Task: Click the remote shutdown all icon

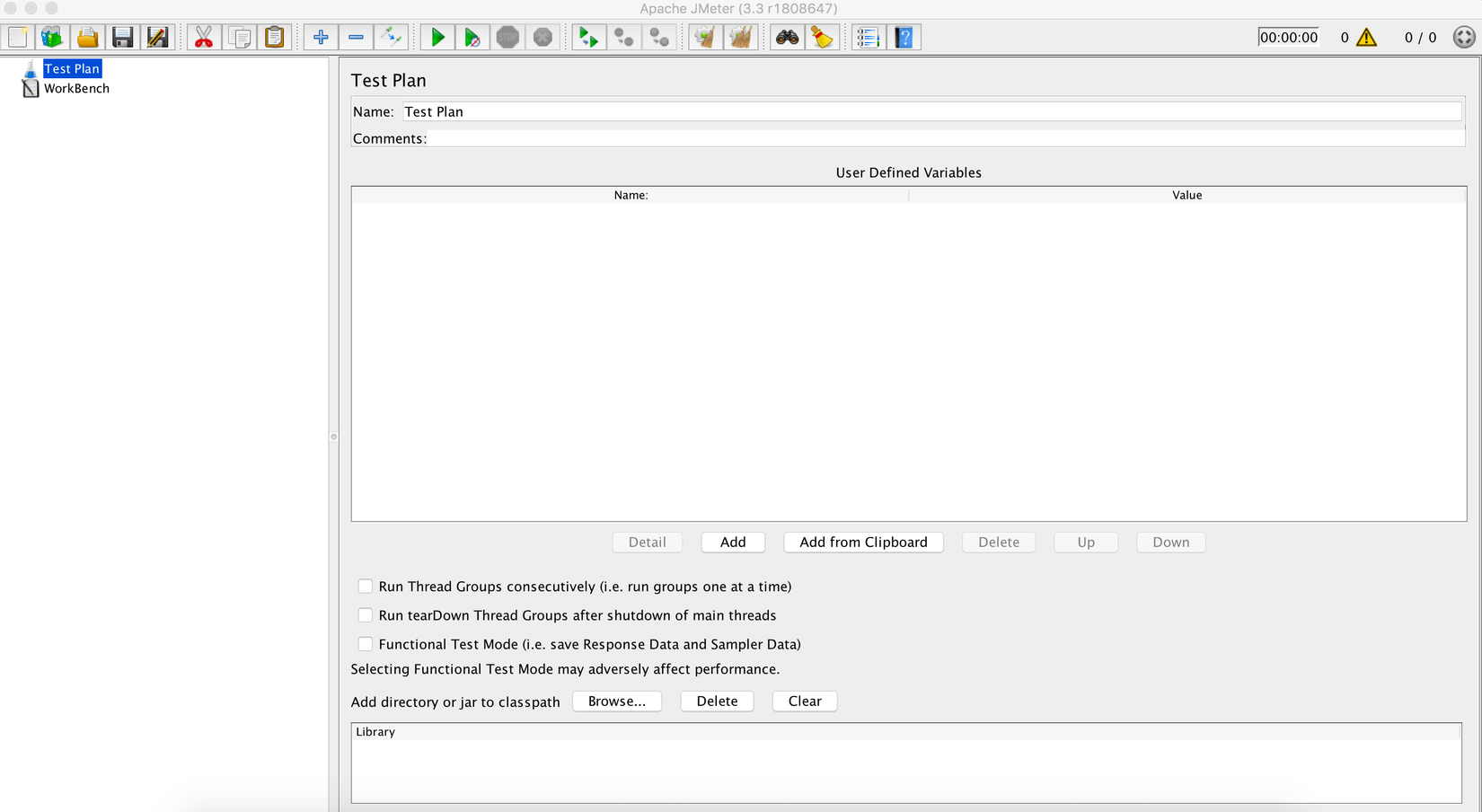Action: click(x=658, y=37)
